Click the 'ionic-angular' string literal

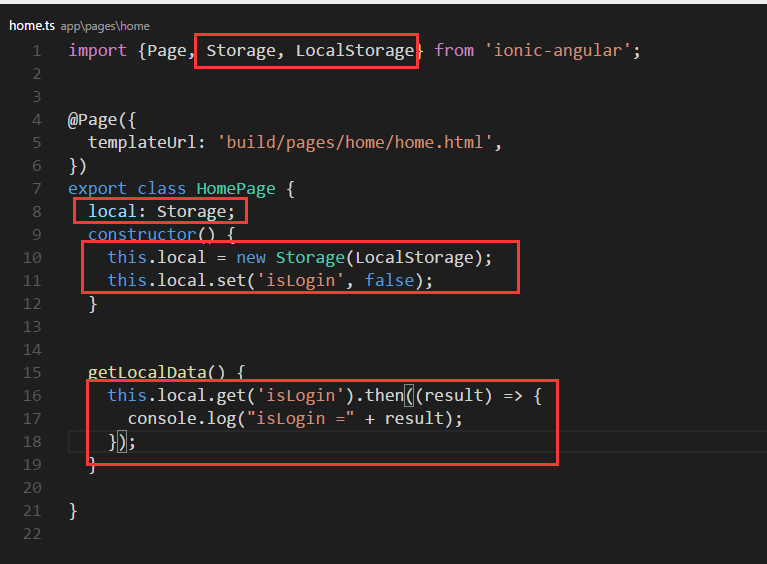558,50
